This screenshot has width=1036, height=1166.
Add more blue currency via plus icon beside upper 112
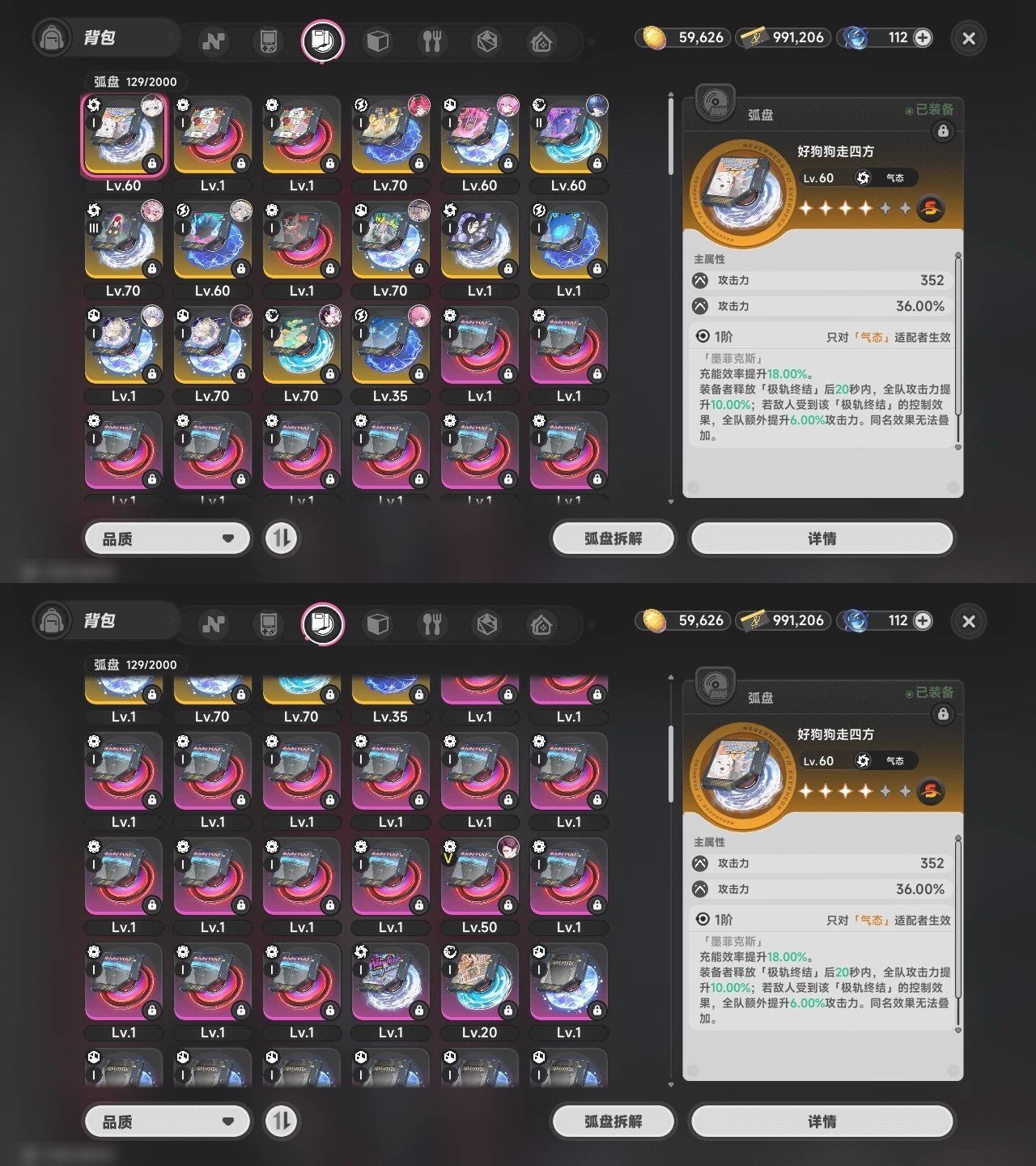pos(923,37)
